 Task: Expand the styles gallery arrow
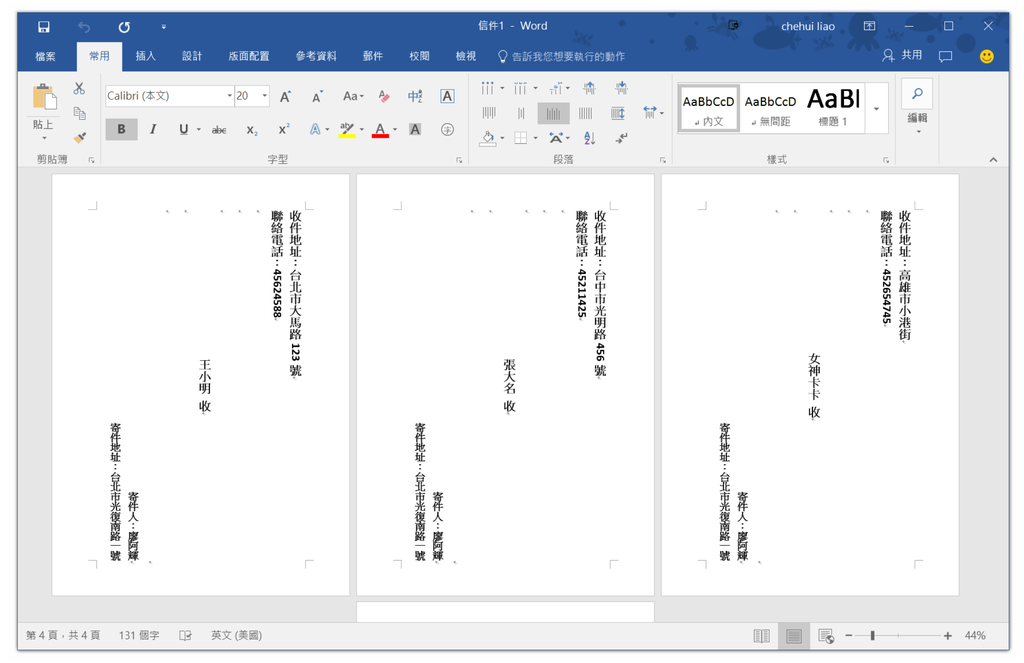pyautogui.click(x=876, y=108)
